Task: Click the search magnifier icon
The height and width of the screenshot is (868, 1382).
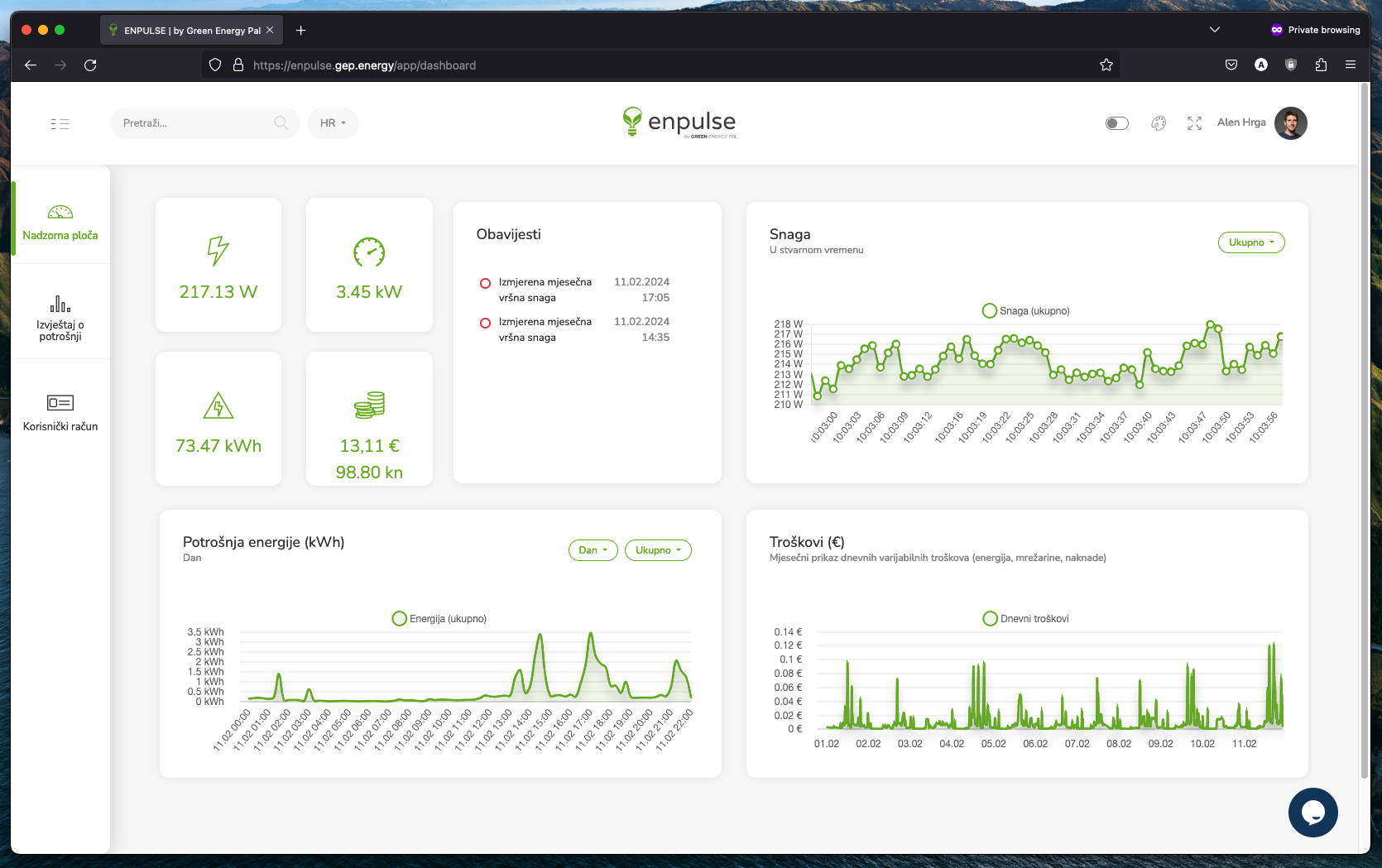Action: 281,122
